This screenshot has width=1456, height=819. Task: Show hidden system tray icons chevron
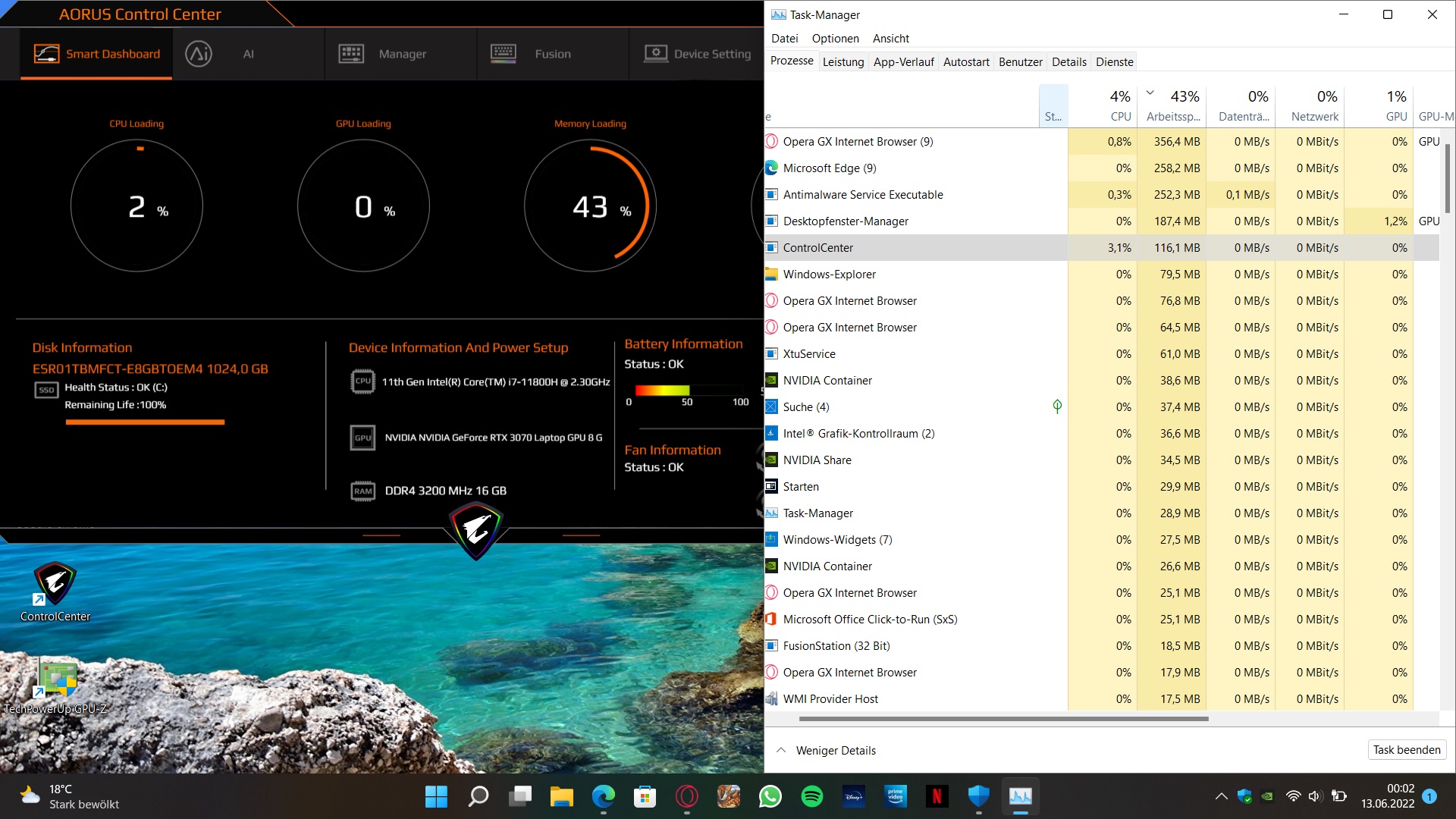tap(1221, 796)
